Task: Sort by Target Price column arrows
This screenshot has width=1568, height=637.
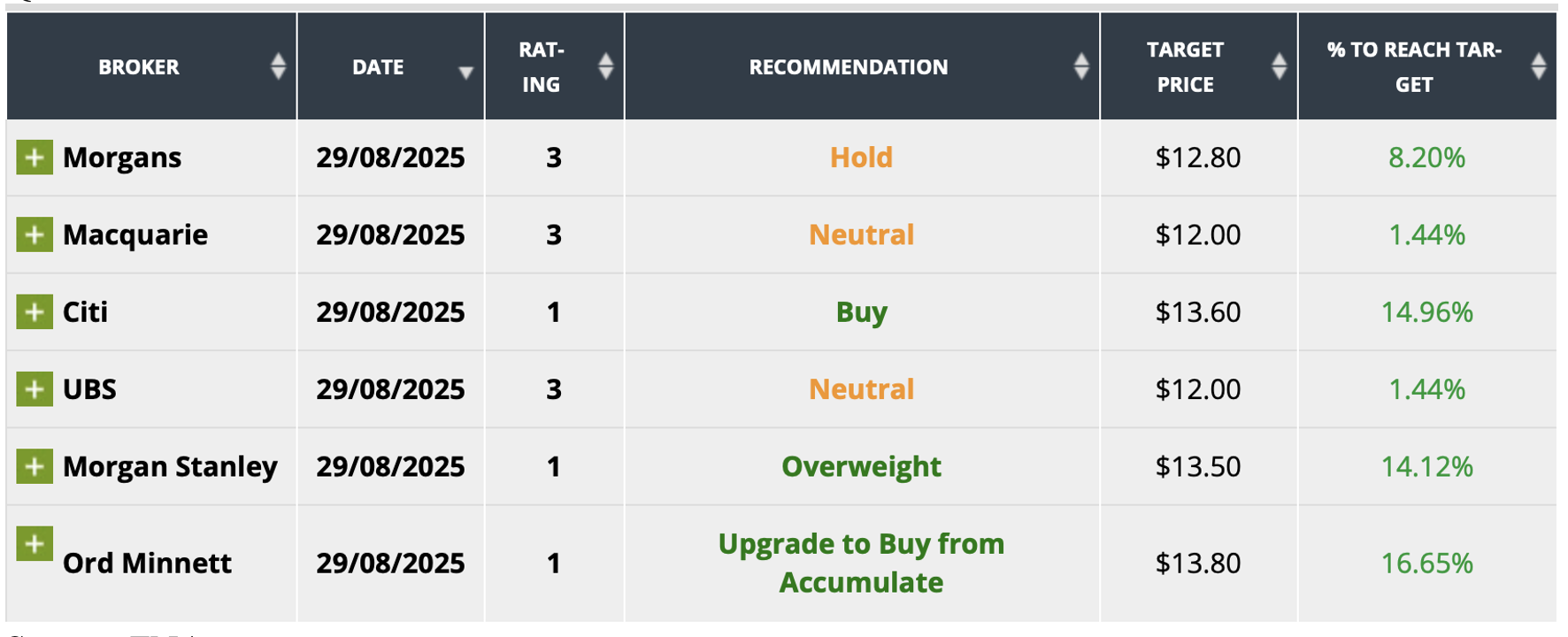Action: [1279, 66]
